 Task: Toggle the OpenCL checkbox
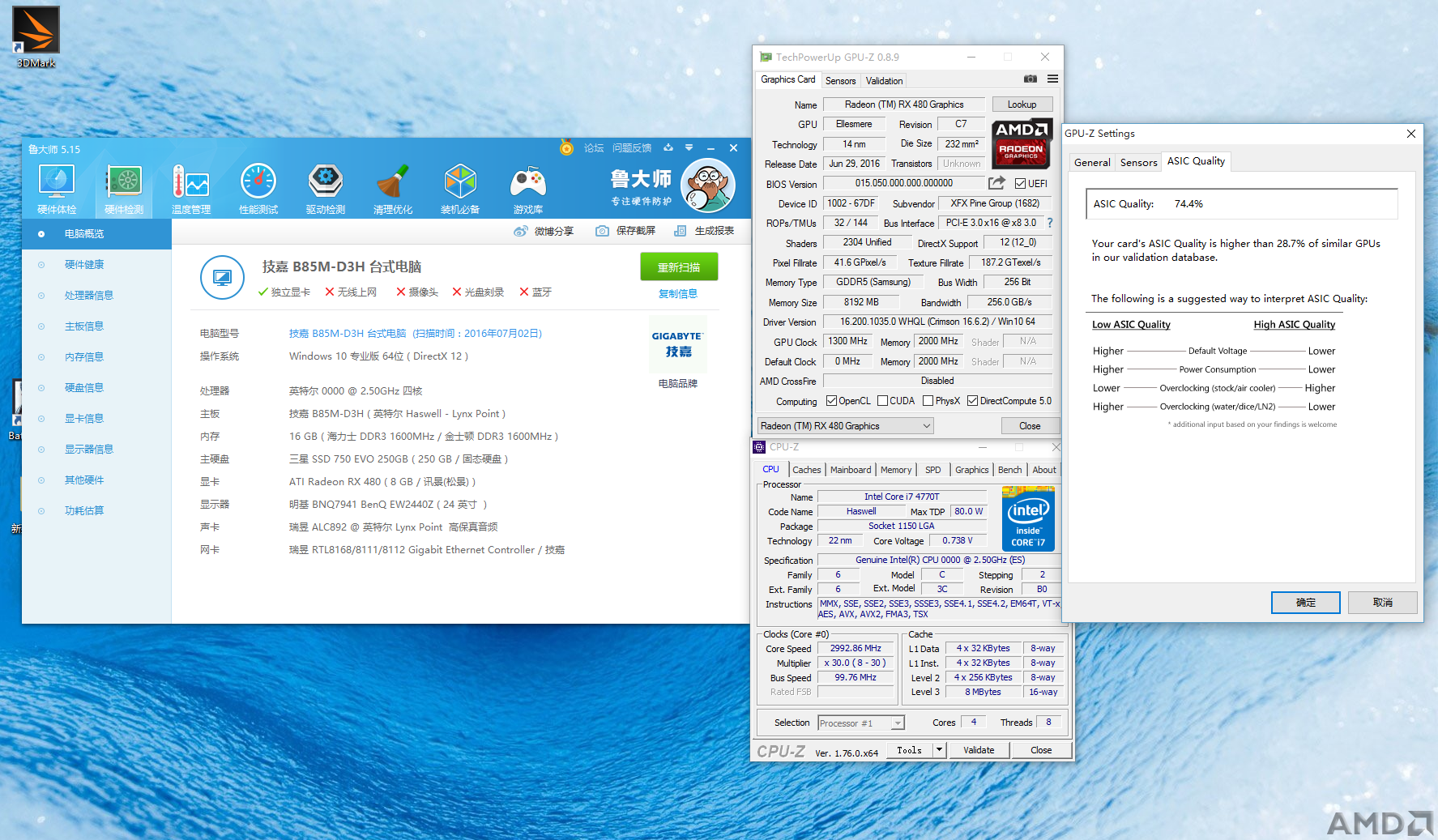(x=831, y=401)
